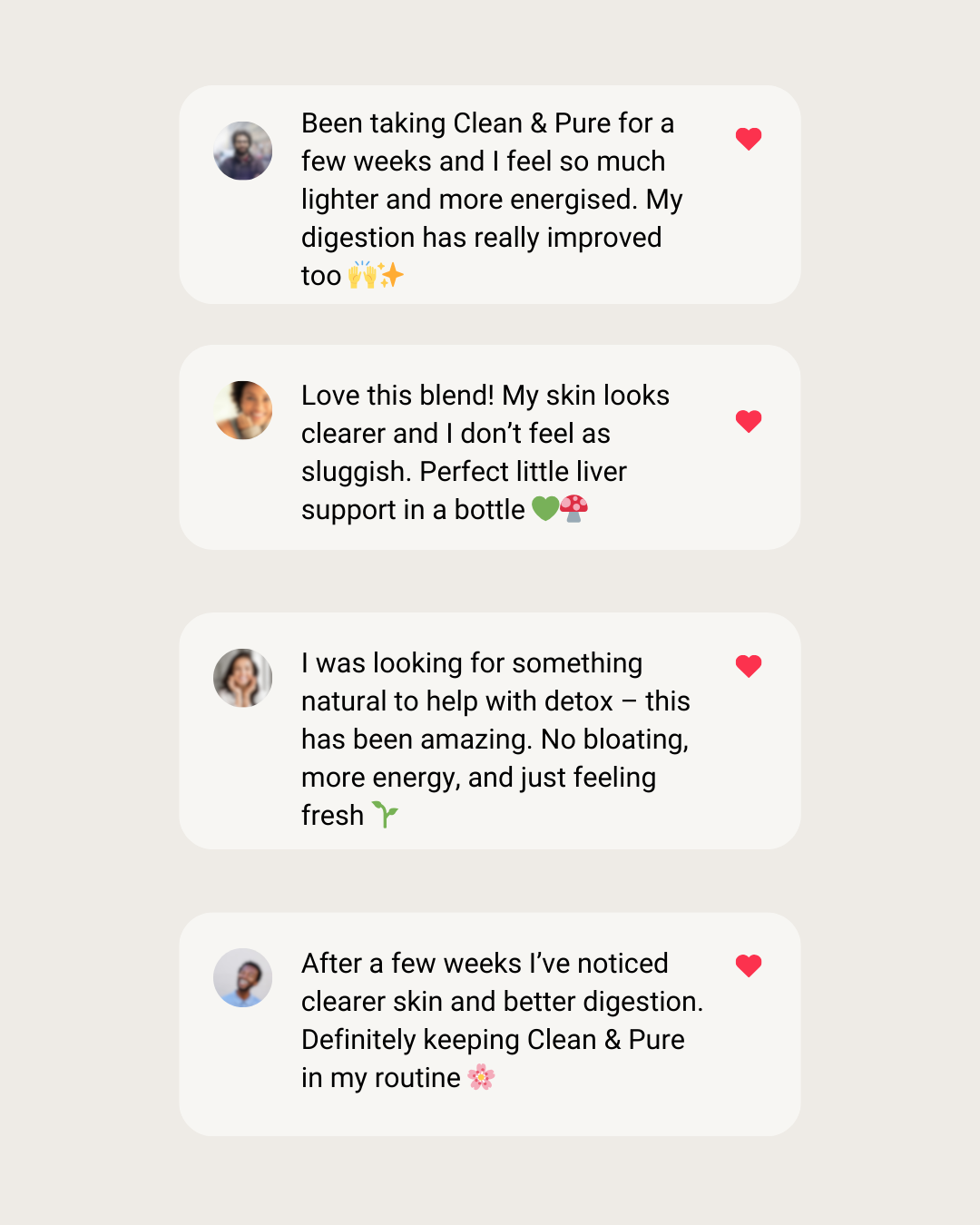Select the 'Love this blend!' review text

(485, 452)
